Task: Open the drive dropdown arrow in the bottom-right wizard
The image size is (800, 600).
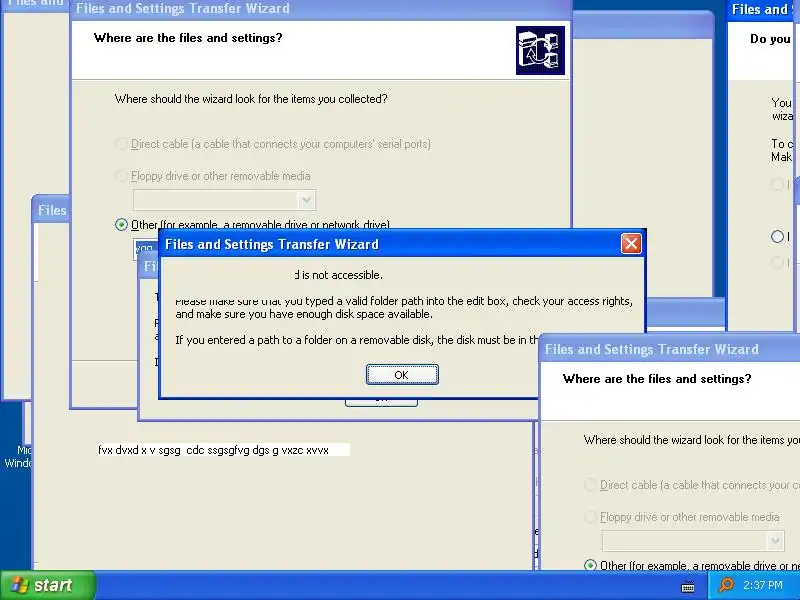Action: [775, 541]
